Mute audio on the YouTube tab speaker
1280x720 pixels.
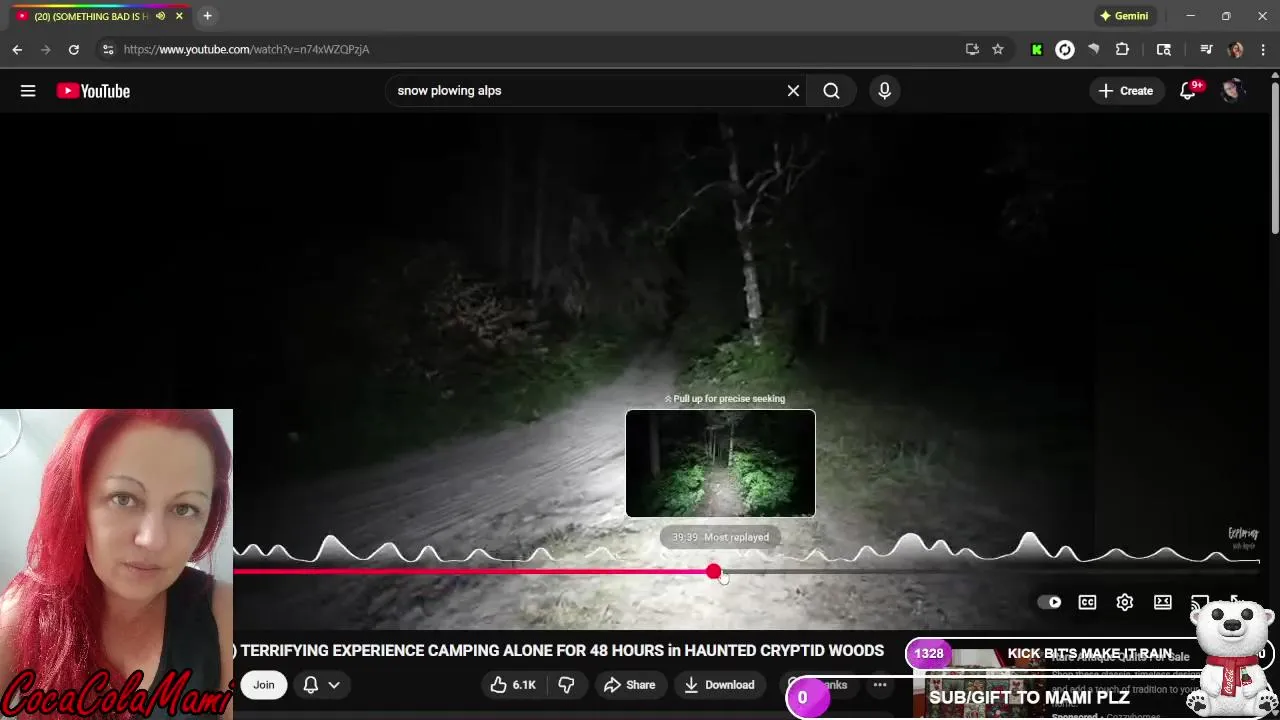tap(160, 16)
